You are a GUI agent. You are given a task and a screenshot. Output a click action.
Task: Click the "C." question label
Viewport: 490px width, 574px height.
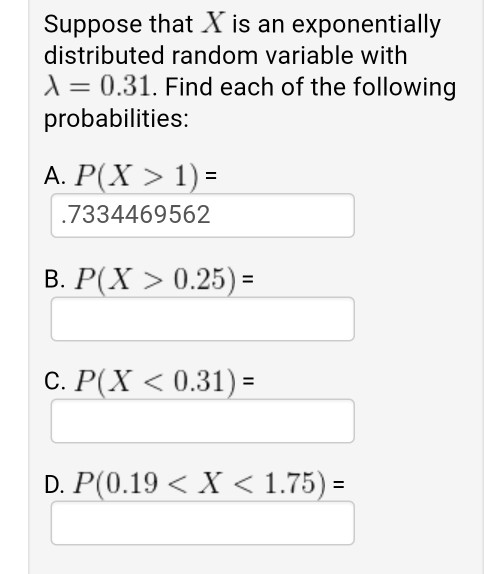coord(55,381)
